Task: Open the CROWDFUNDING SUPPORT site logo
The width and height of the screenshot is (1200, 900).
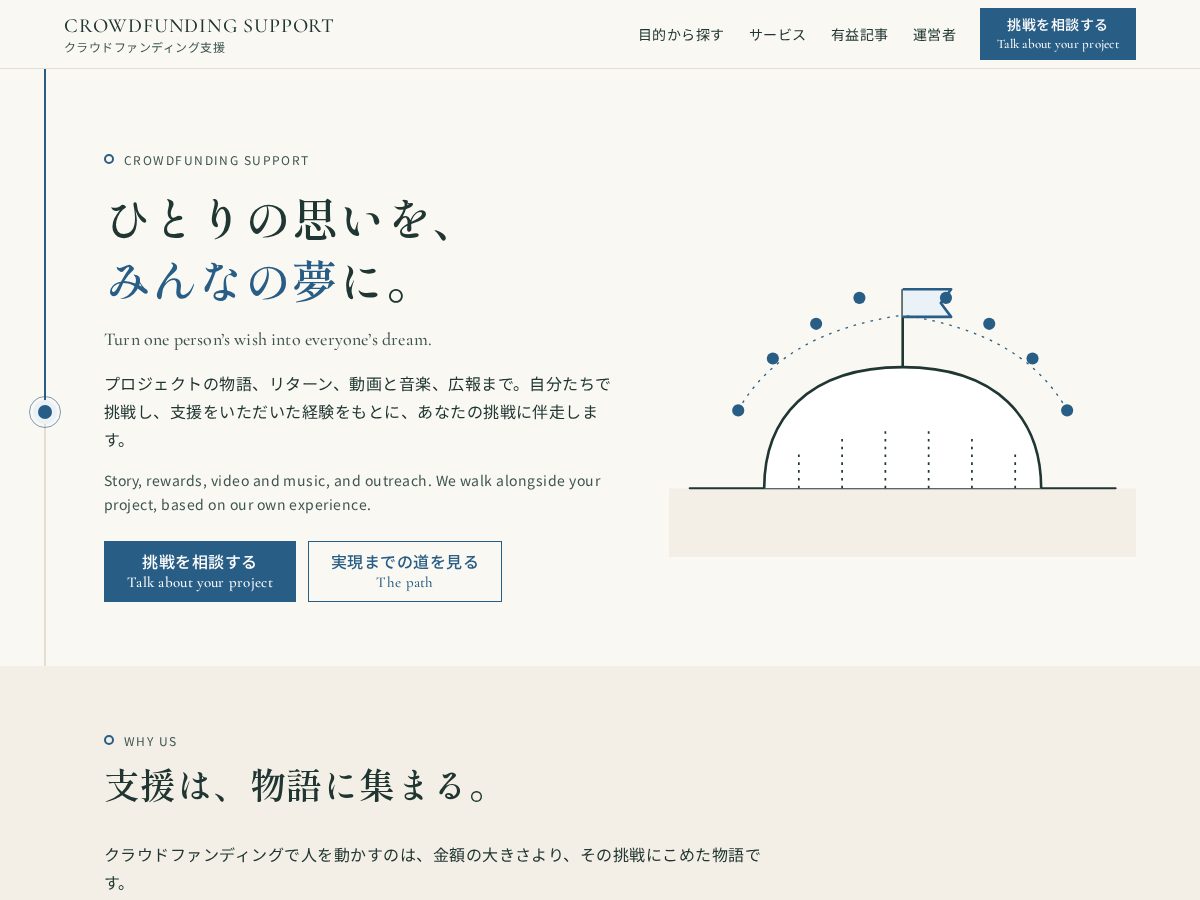Action: pos(199,35)
